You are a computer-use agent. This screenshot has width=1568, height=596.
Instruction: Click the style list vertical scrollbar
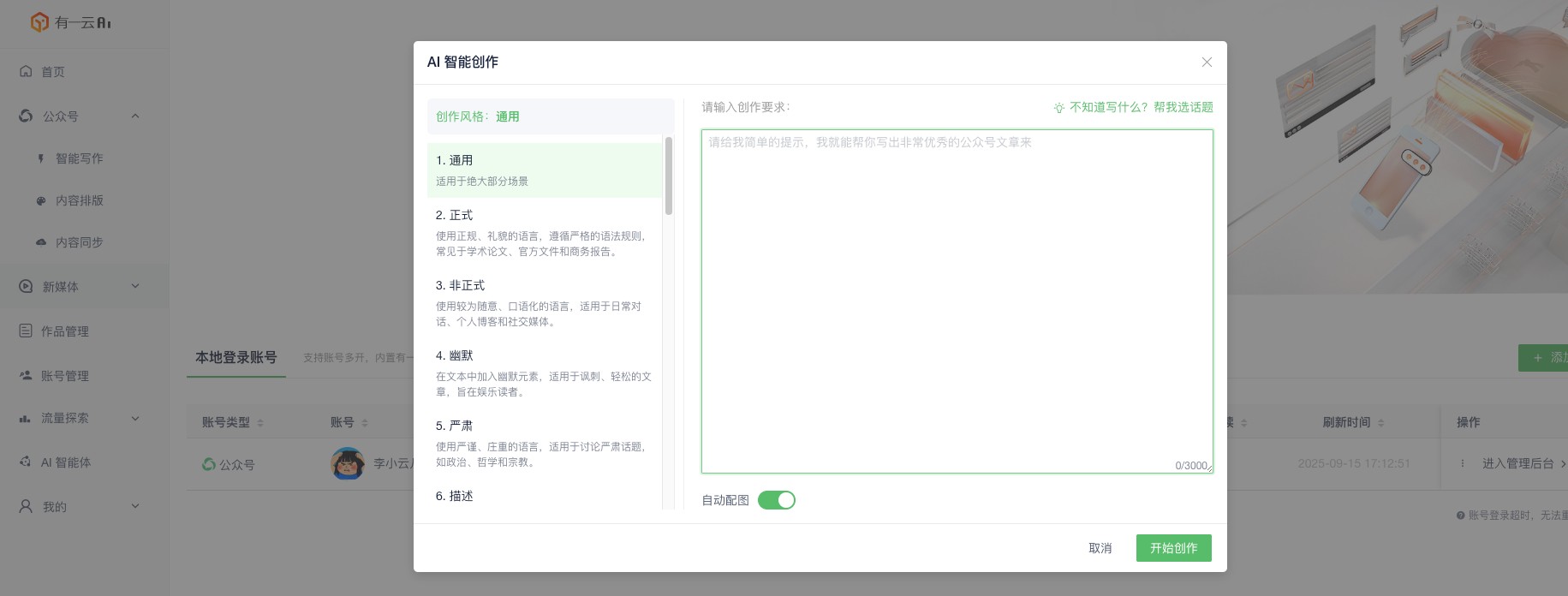669,176
